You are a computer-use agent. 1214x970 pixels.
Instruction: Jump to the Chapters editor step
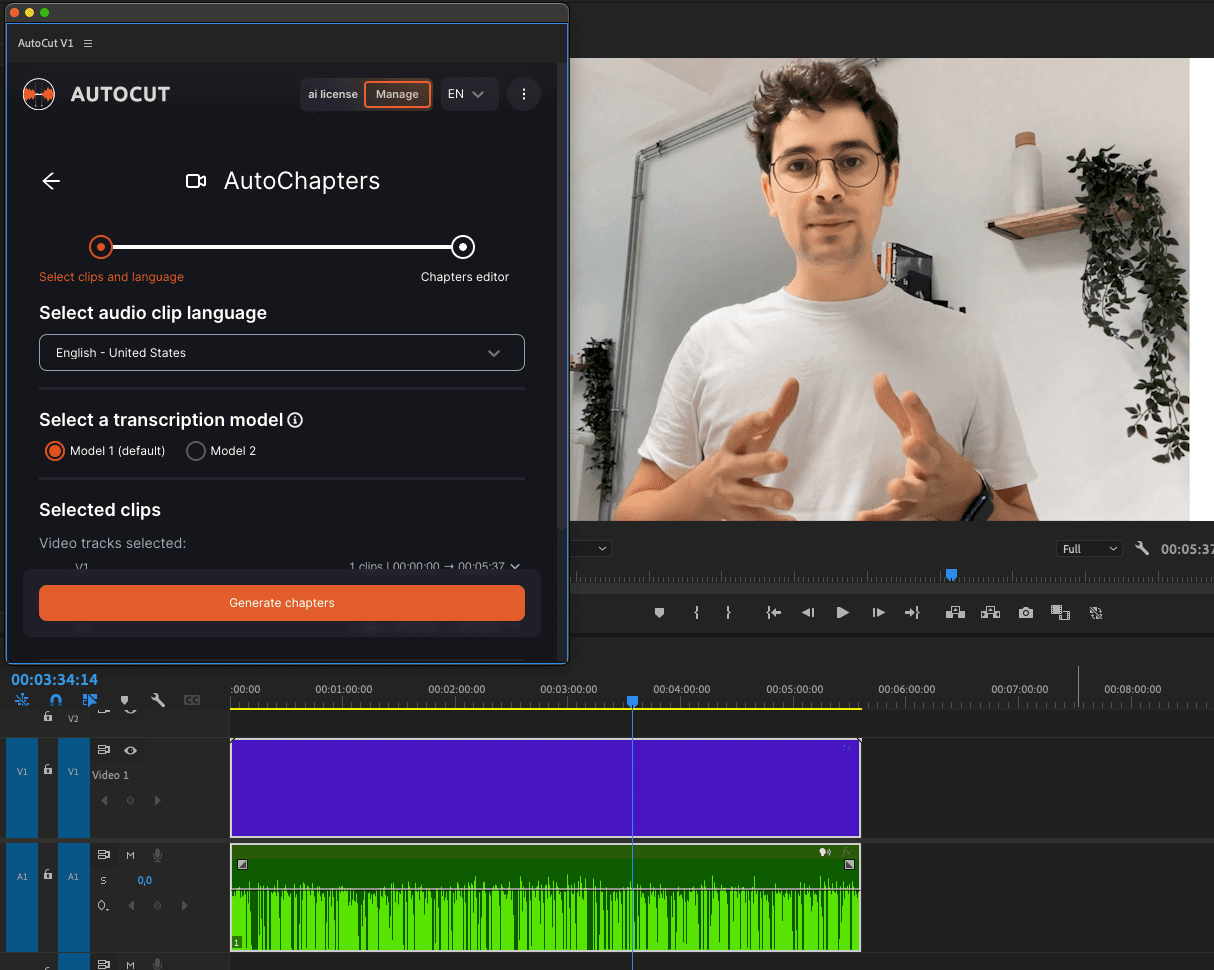[x=462, y=247]
